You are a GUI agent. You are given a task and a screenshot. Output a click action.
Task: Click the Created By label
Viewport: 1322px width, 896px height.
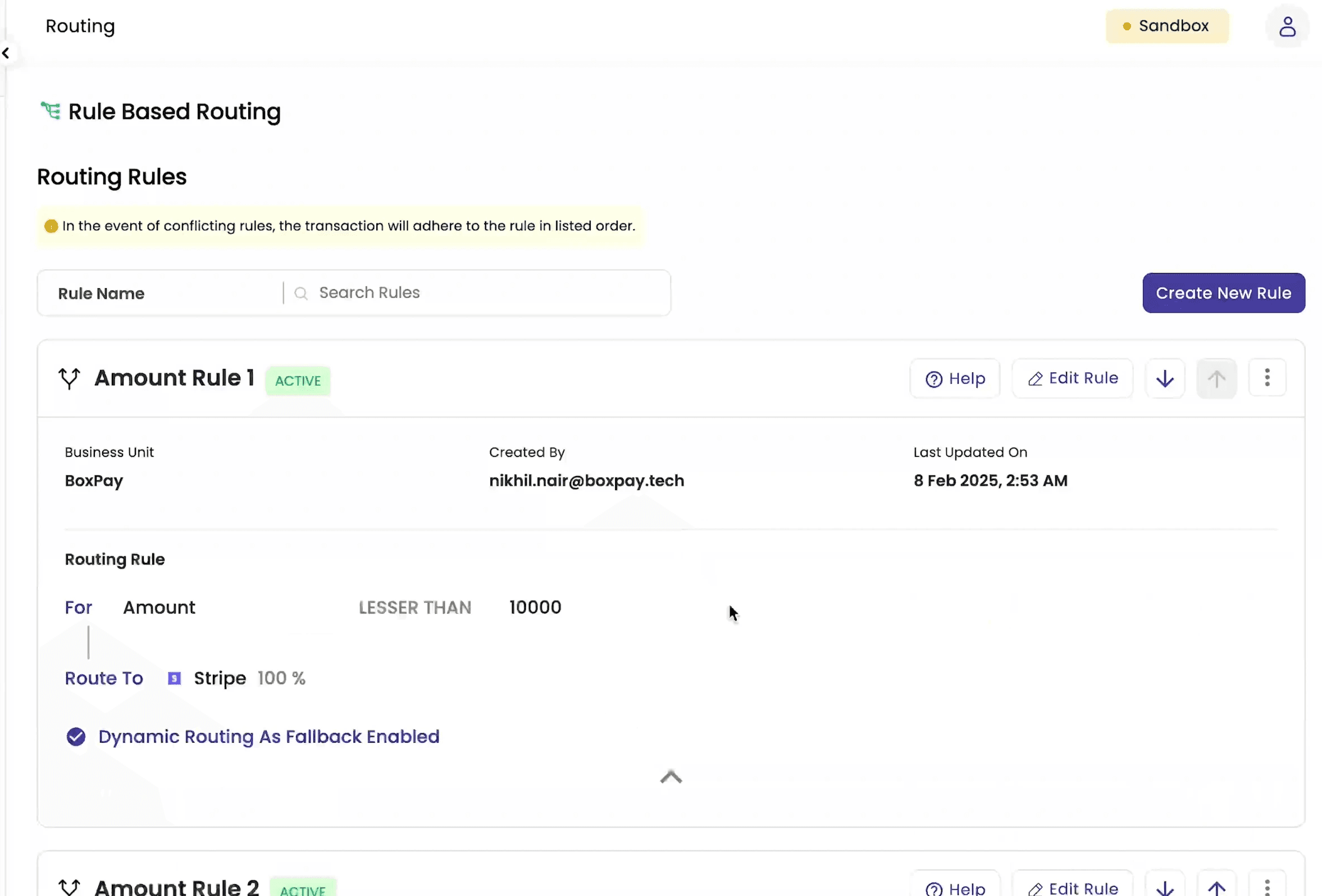pyautogui.click(x=527, y=452)
